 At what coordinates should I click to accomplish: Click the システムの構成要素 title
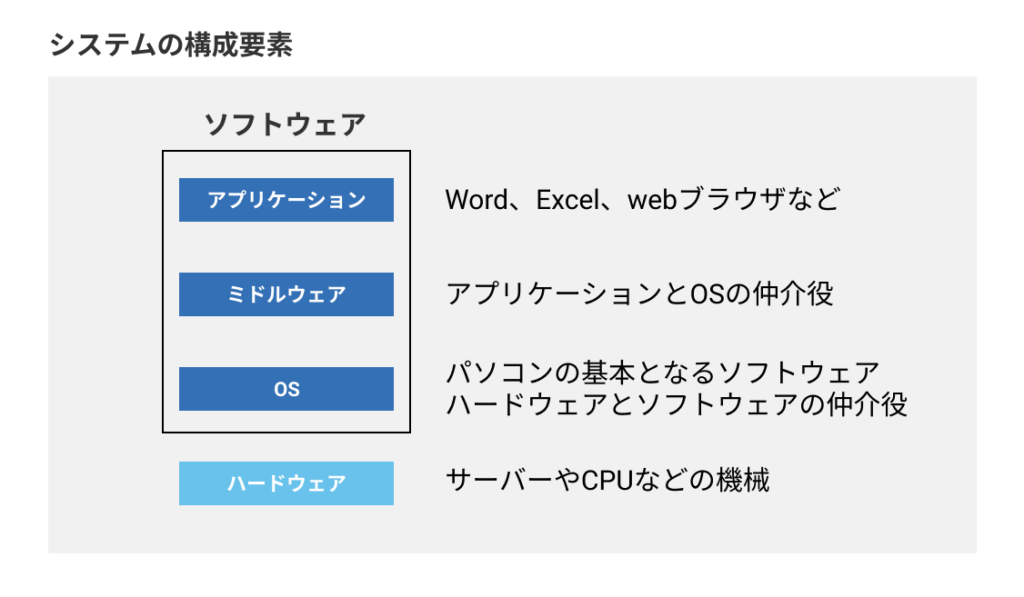[170, 44]
